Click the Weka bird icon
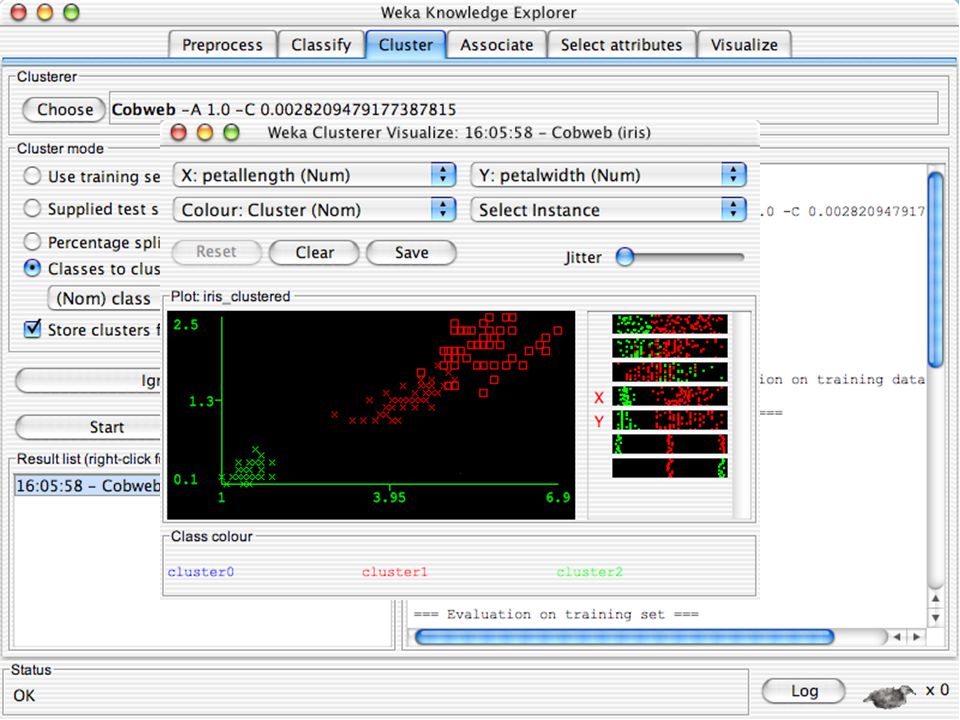 (x=889, y=693)
